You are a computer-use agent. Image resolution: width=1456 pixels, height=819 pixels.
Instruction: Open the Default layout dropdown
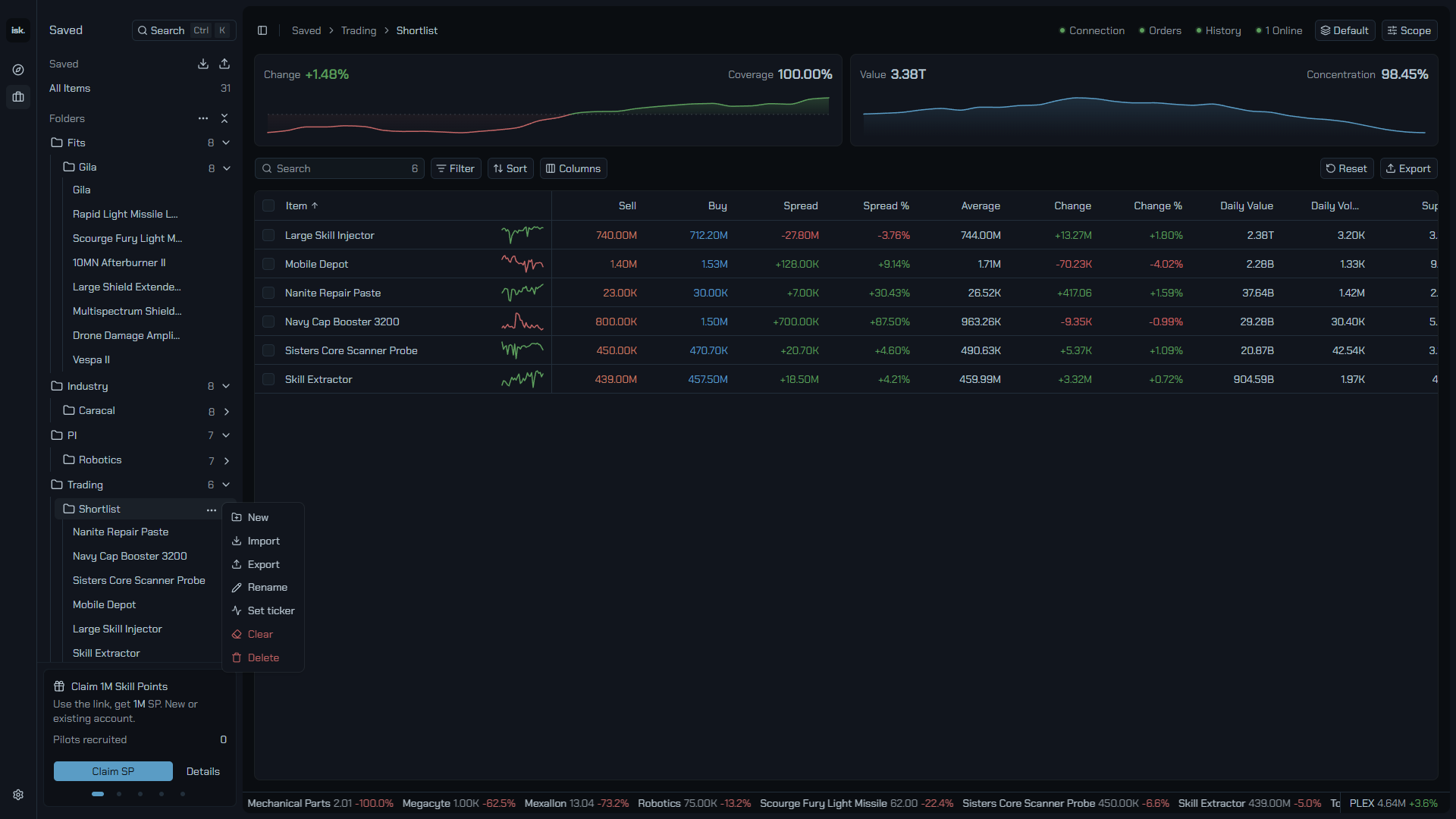tap(1345, 30)
